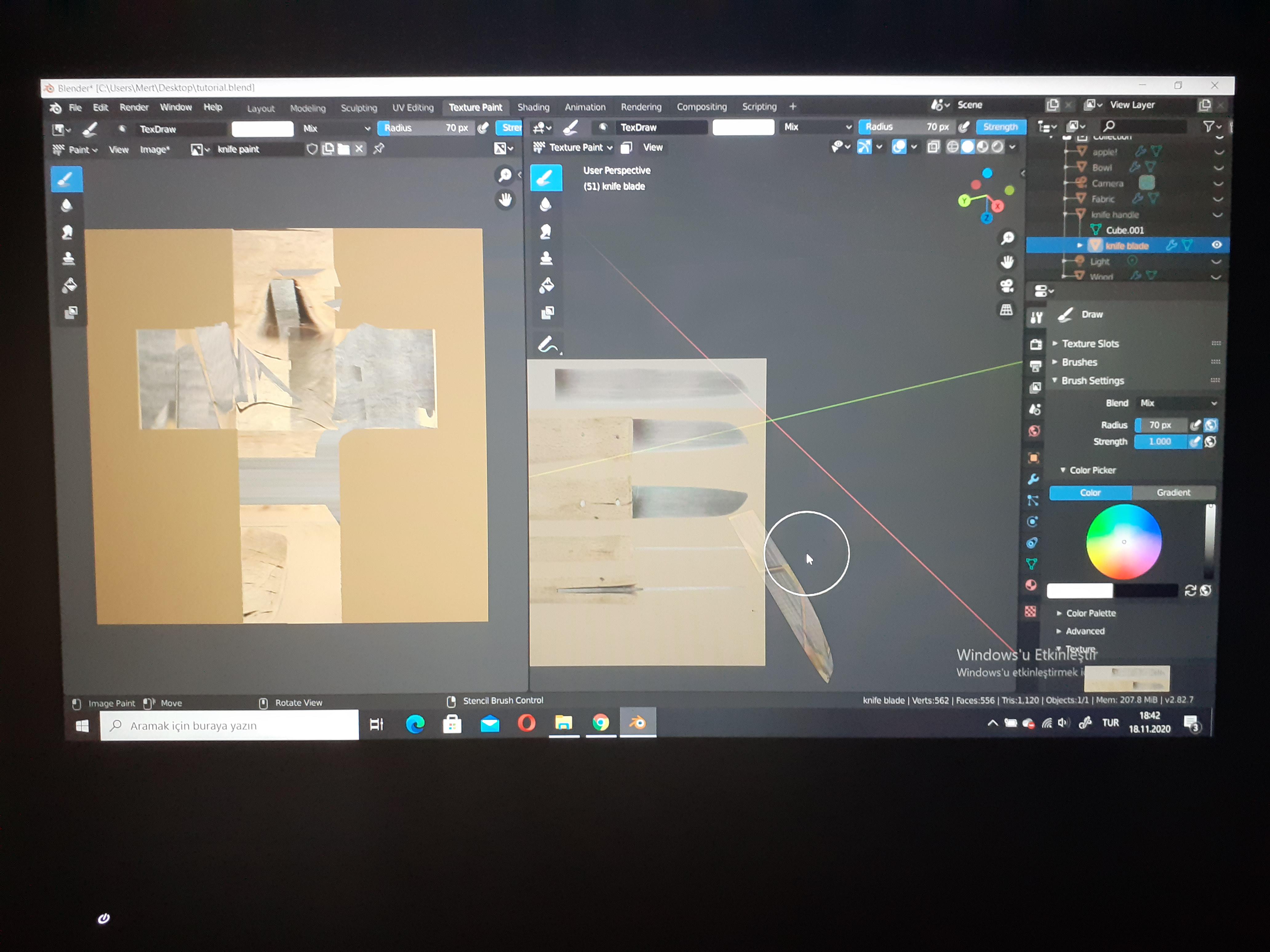Select the Soften tool in image editor
The image size is (1270, 952).
pyautogui.click(x=66, y=205)
